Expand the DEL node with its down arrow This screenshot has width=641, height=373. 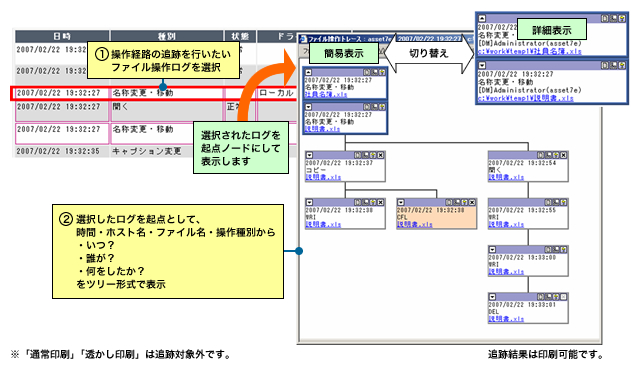pyautogui.click(x=493, y=297)
